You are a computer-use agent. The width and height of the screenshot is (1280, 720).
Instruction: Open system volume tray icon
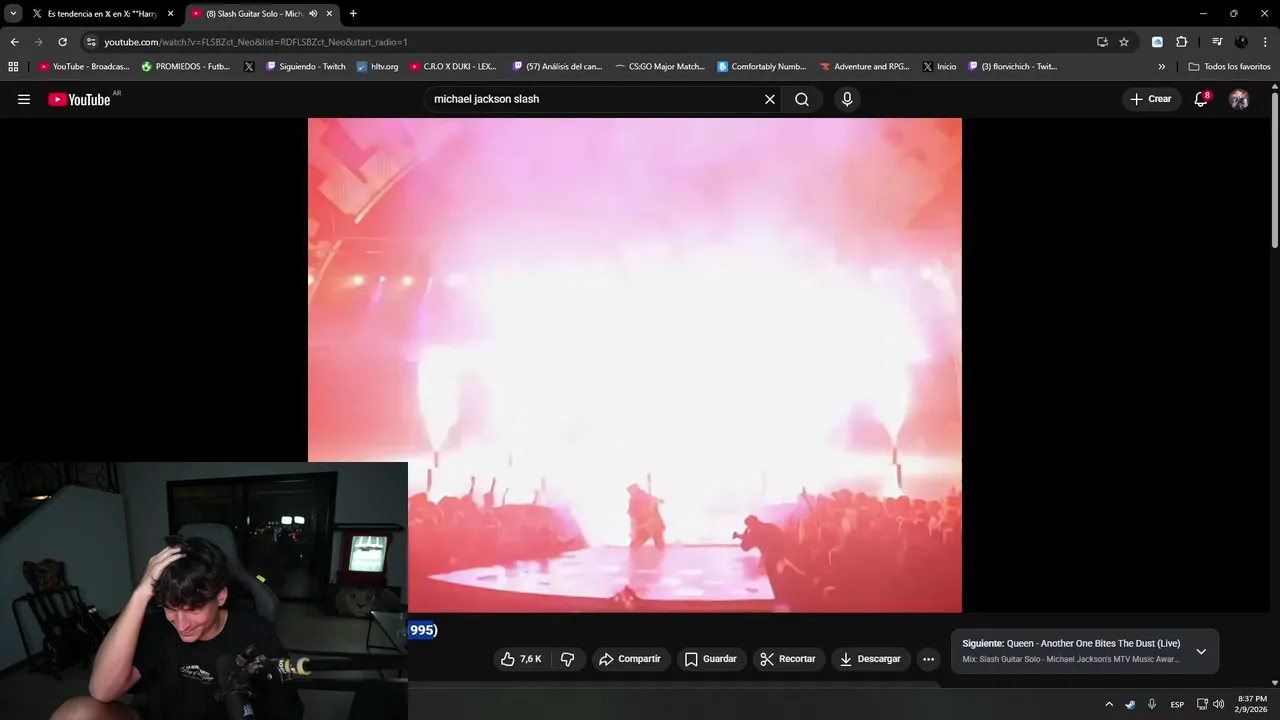click(1218, 704)
